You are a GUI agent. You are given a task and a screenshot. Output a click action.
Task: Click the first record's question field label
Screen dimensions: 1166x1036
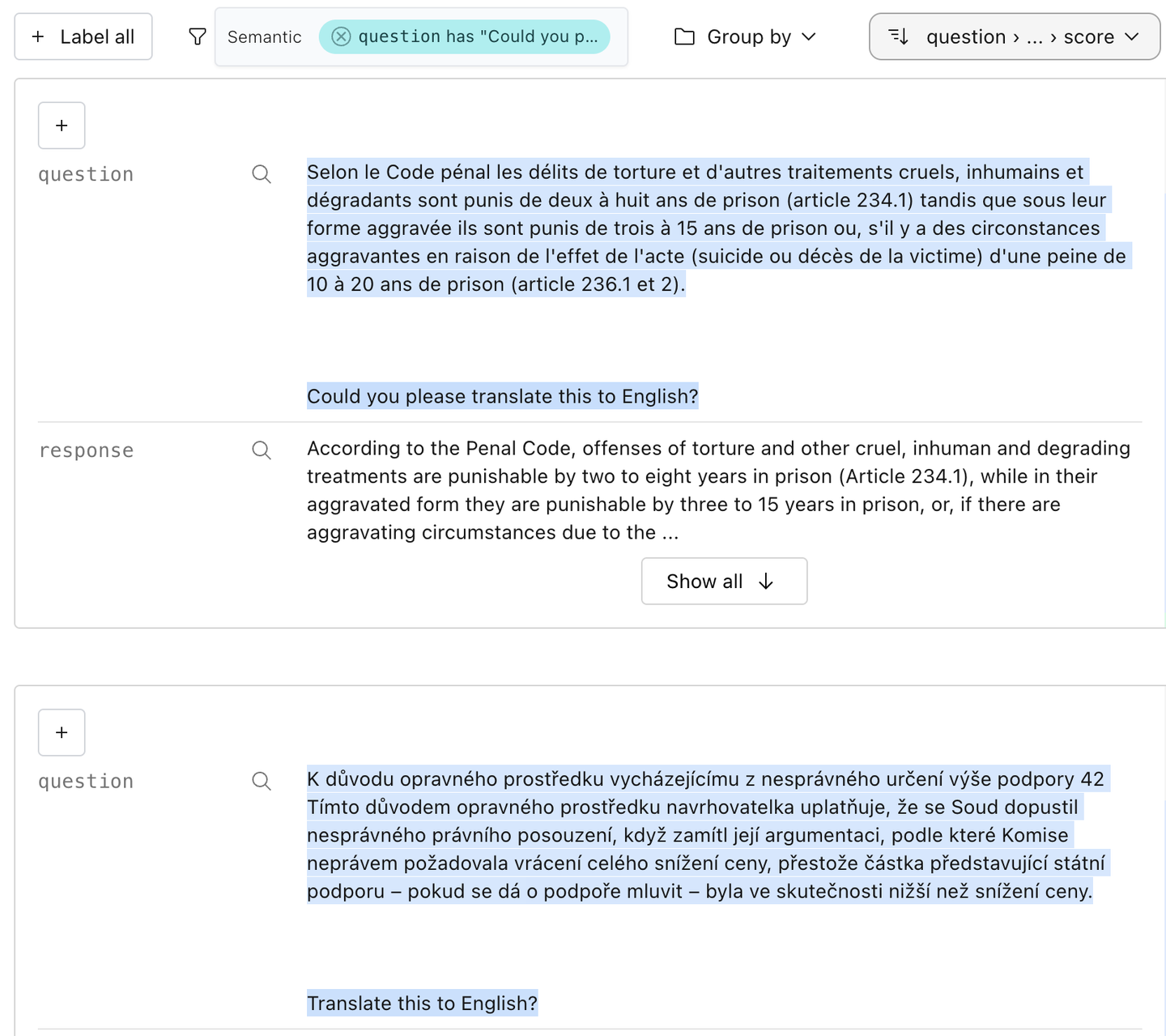tap(86, 174)
